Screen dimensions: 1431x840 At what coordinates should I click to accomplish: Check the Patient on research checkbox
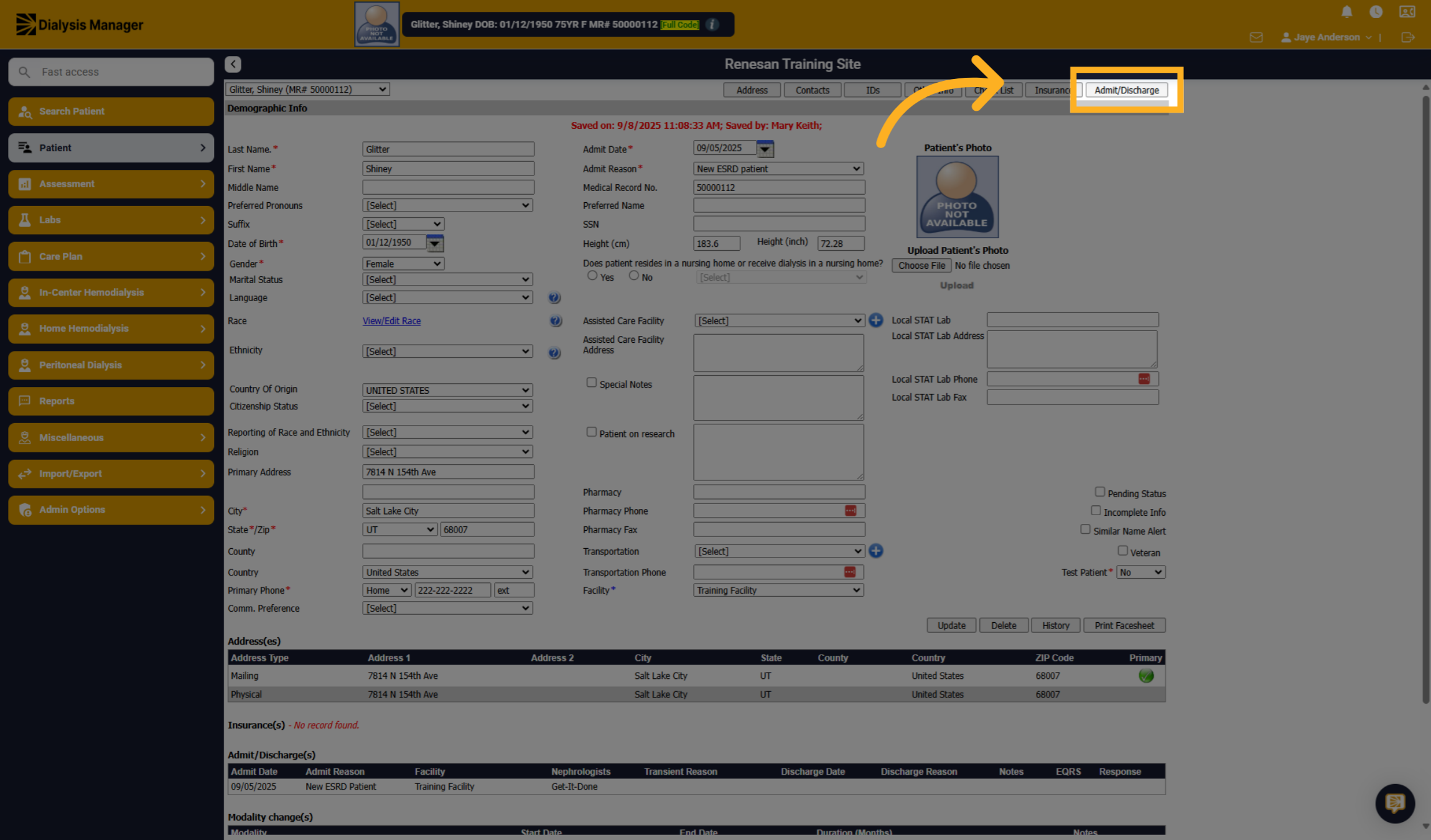click(x=591, y=432)
